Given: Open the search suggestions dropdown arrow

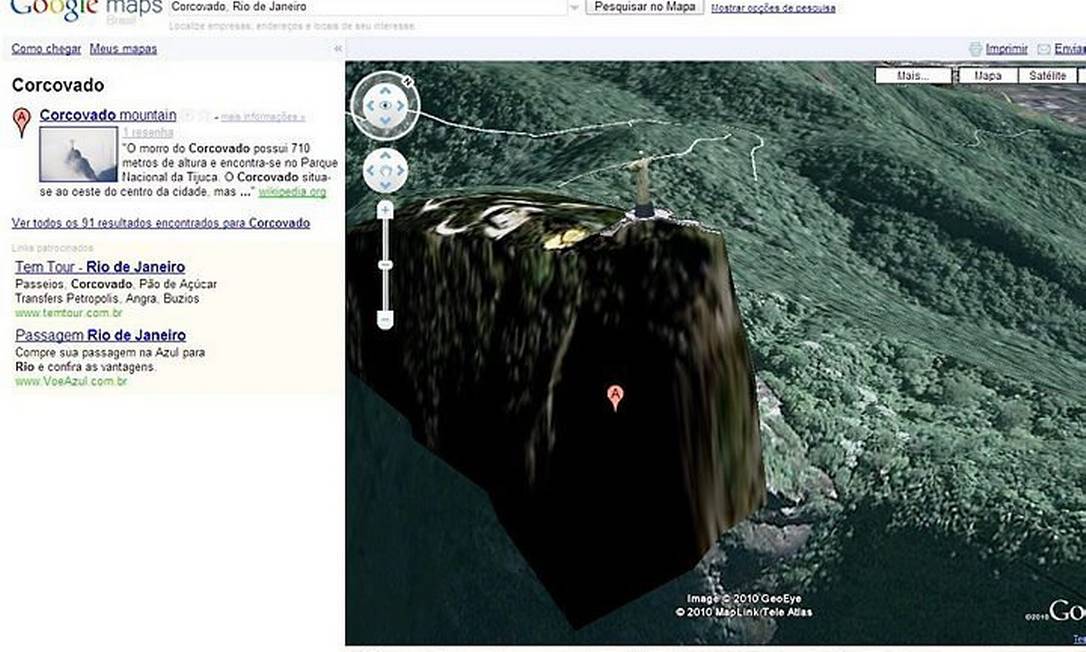Looking at the screenshot, I should tap(572, 6).
